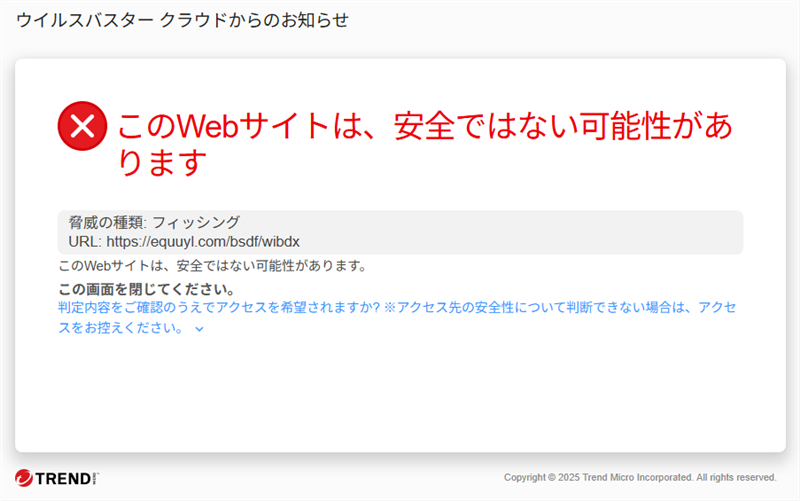This screenshot has width=800, height=501.
Task: Click the Trend Micro logo in footer
Action: 57,478
